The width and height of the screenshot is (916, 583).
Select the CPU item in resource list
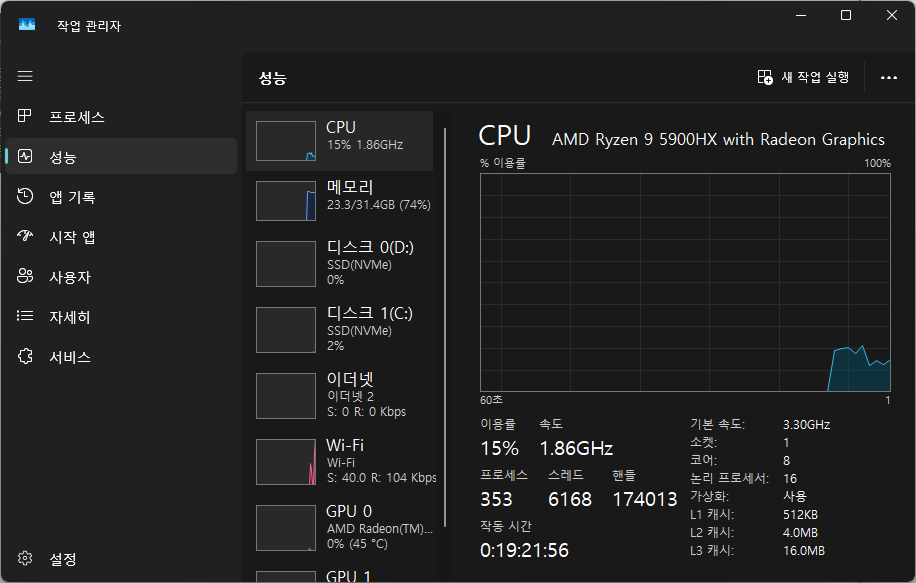pos(340,141)
